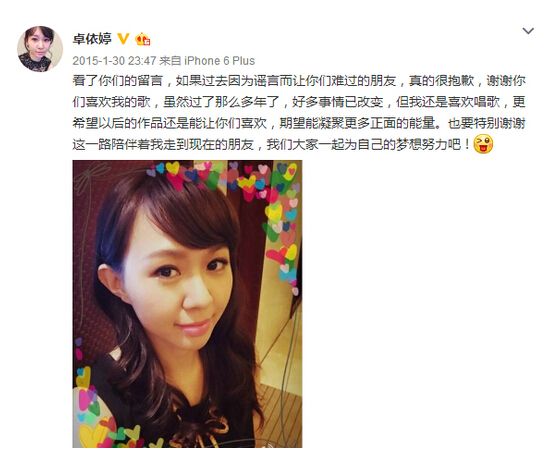
Task: Click the winking tongue-out emoji
Action: pos(483,144)
